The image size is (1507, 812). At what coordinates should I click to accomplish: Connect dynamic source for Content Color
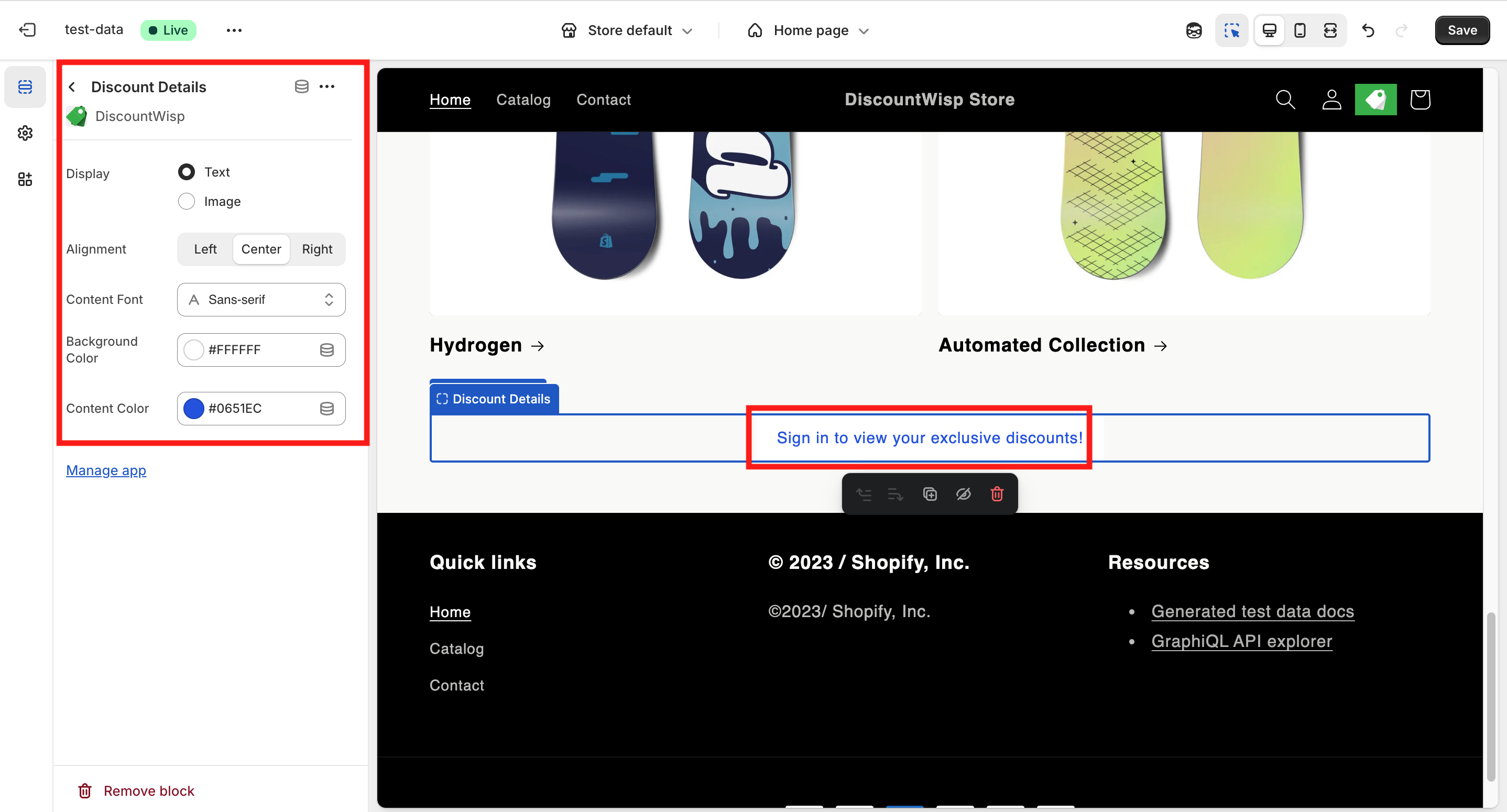point(327,408)
